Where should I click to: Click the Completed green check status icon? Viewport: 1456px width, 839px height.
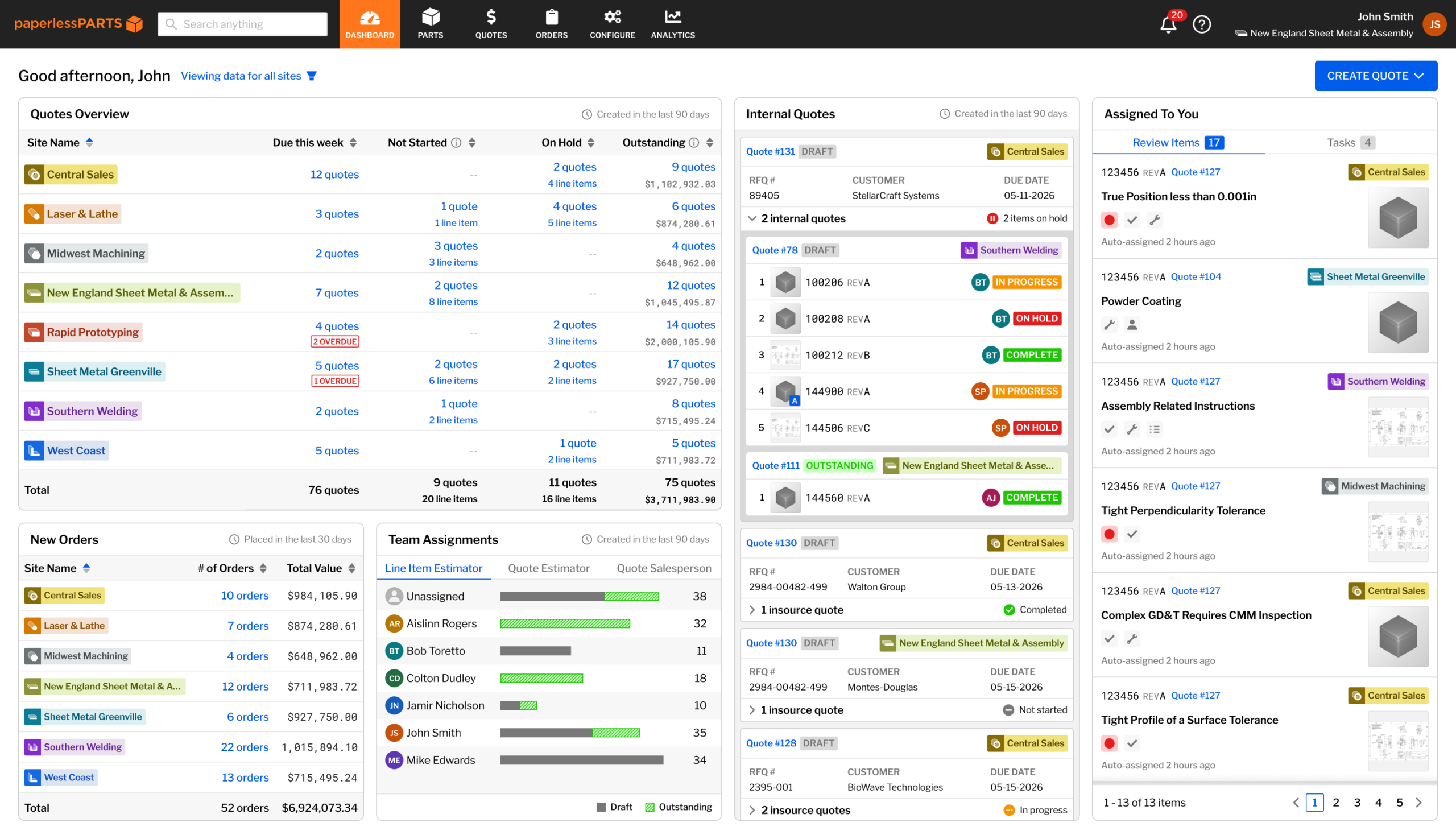pyautogui.click(x=1009, y=610)
